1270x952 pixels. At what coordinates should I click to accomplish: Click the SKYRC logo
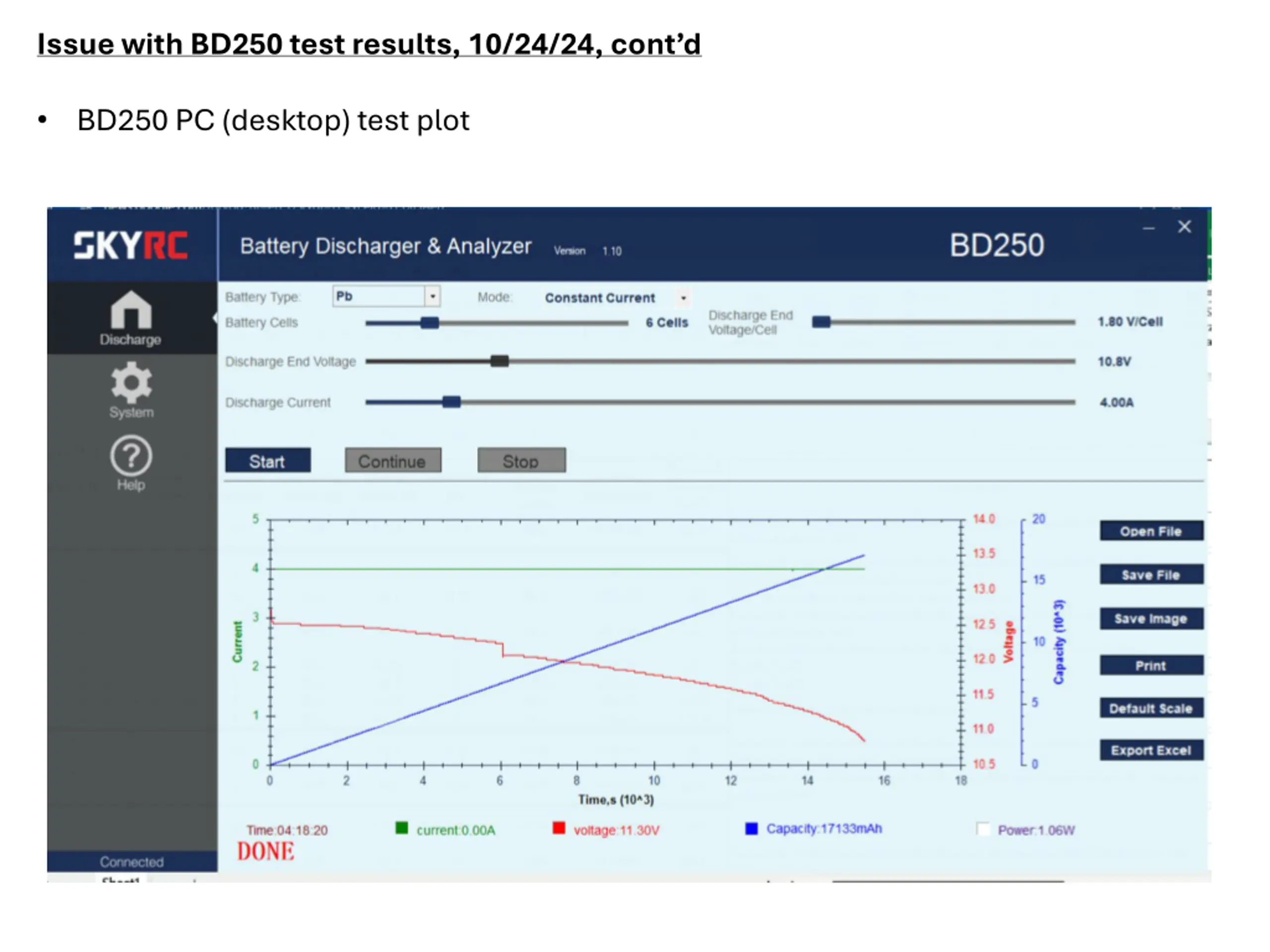pyautogui.click(x=131, y=245)
